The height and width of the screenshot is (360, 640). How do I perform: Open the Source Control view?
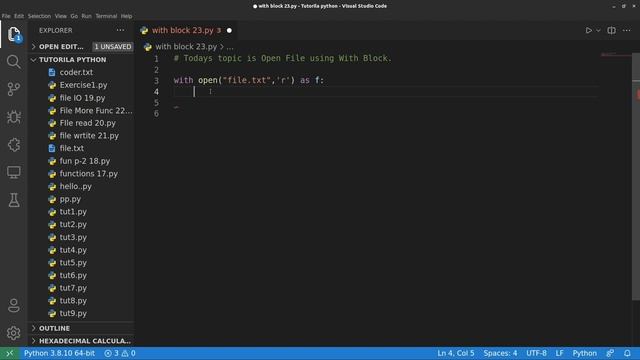click(x=13, y=89)
